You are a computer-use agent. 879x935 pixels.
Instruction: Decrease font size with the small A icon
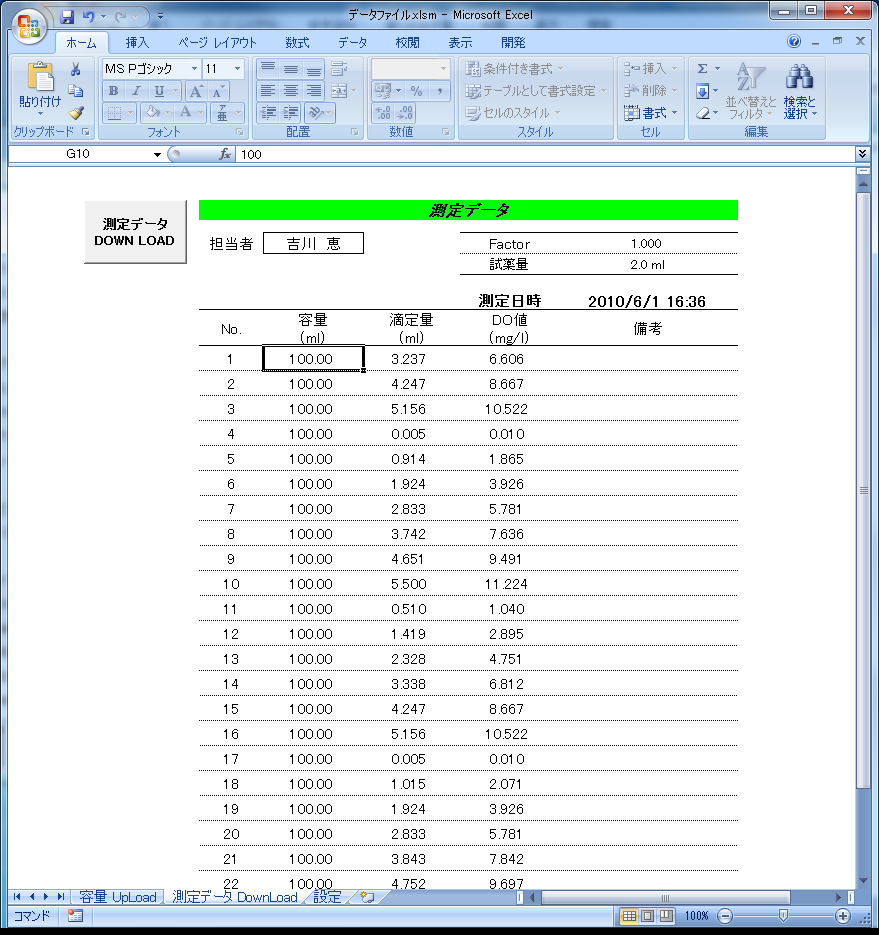pos(218,91)
